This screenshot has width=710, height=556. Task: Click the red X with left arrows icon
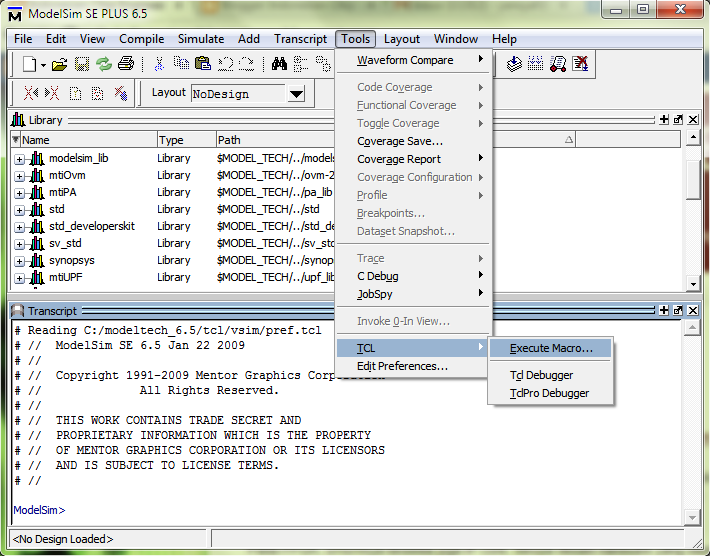click(31, 93)
